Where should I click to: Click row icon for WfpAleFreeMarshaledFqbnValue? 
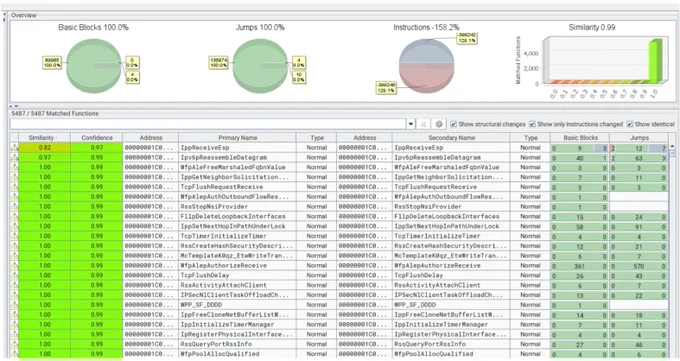pos(14,167)
